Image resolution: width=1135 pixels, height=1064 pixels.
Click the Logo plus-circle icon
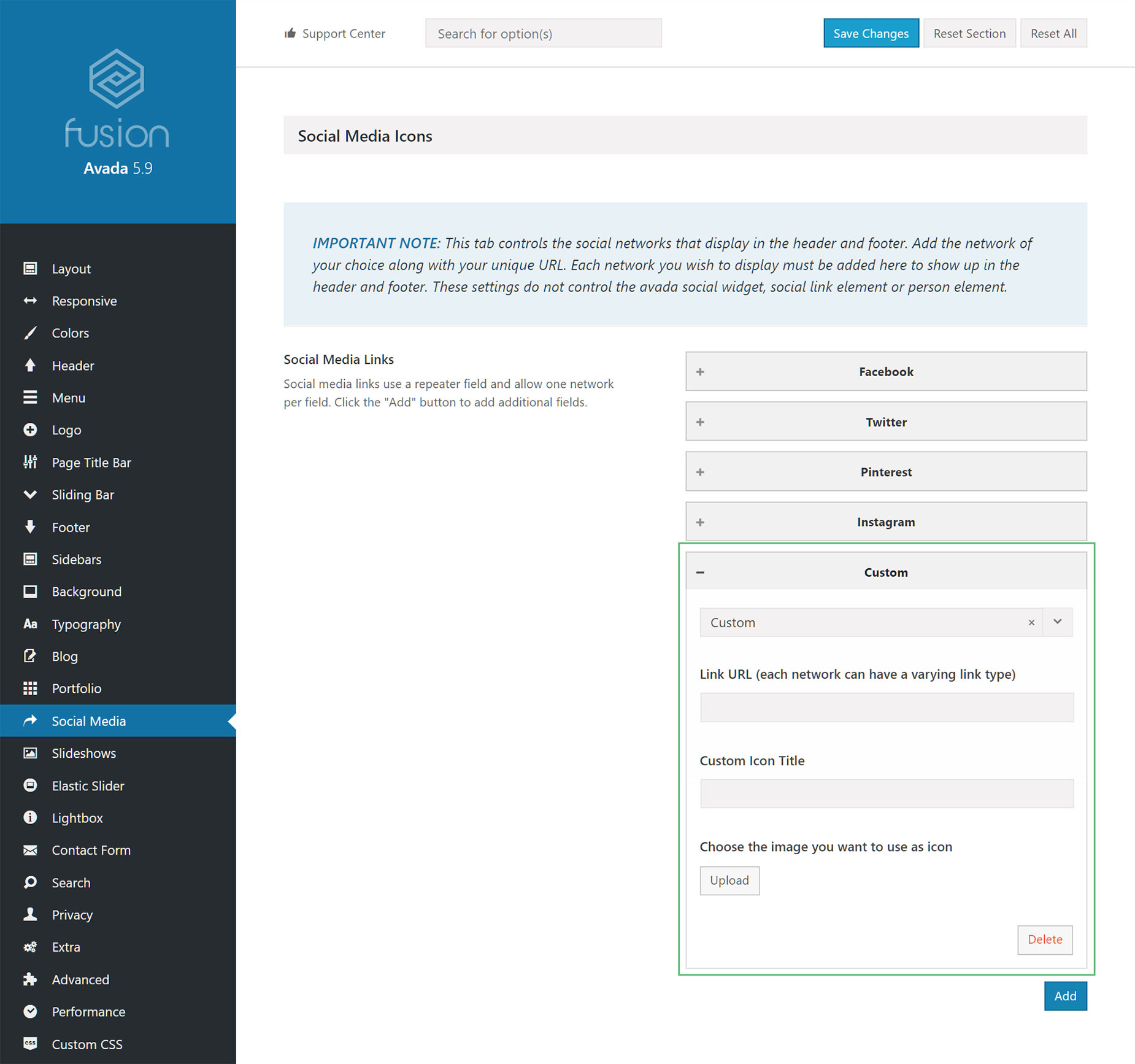[x=30, y=430]
